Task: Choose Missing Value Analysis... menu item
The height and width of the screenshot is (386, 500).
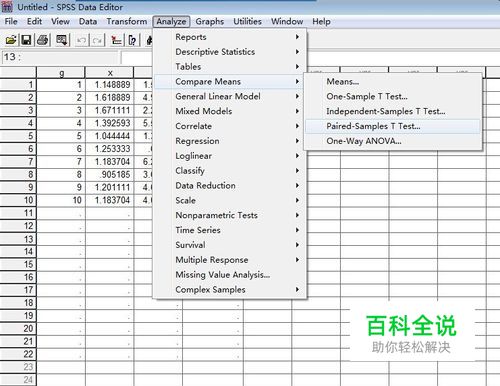Action: tap(230, 275)
